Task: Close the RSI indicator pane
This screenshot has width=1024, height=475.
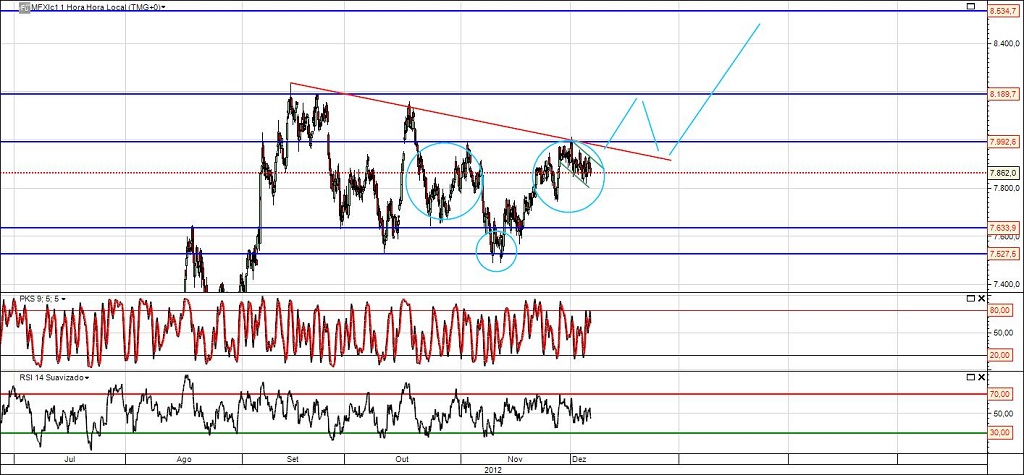Action: (981, 378)
